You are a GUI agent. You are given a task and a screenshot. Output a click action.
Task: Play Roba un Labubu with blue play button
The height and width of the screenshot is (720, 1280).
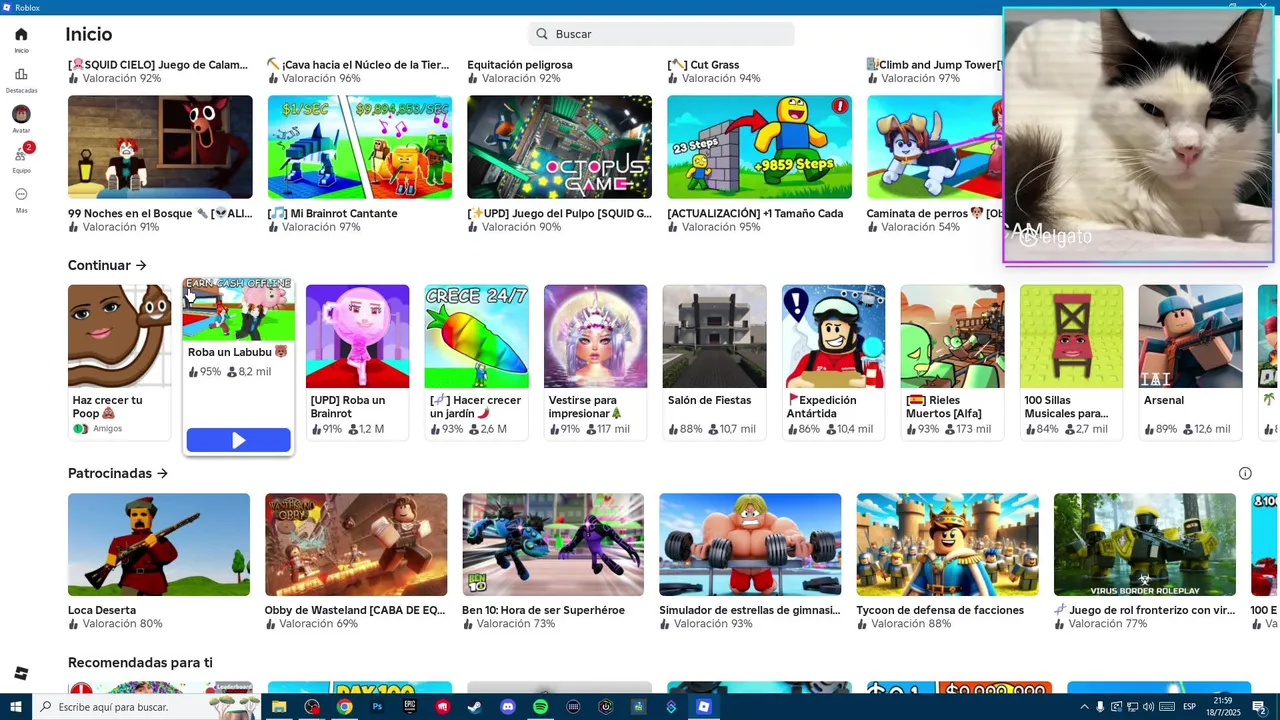[238, 440]
